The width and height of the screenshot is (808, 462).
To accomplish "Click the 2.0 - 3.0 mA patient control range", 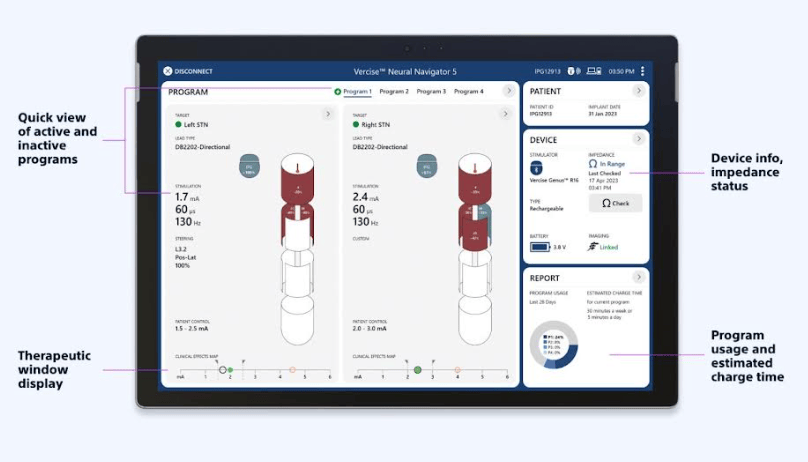I will pyautogui.click(x=369, y=329).
